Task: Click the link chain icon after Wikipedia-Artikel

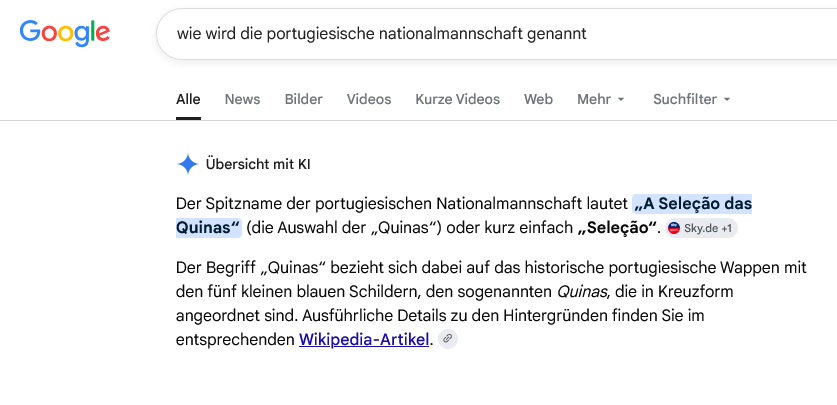Action: click(x=448, y=339)
